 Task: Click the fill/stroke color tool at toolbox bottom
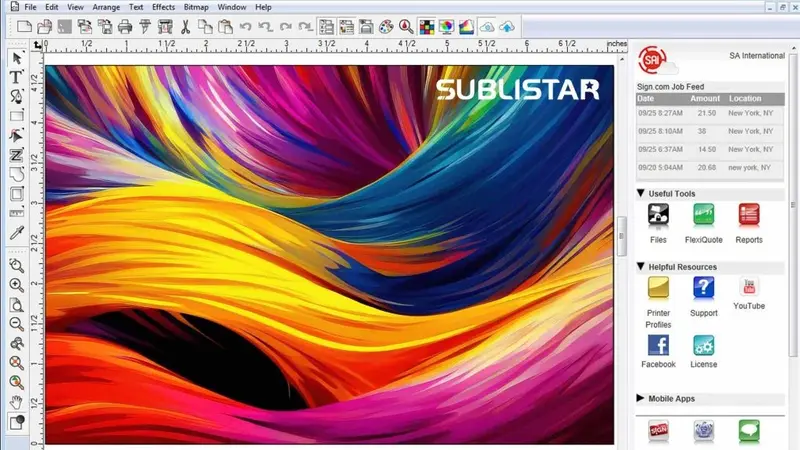[x=16, y=422]
